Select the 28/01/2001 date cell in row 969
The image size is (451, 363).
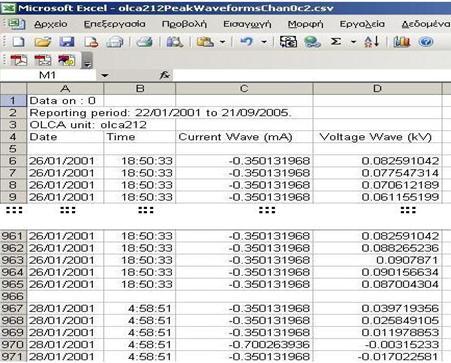pos(65,332)
